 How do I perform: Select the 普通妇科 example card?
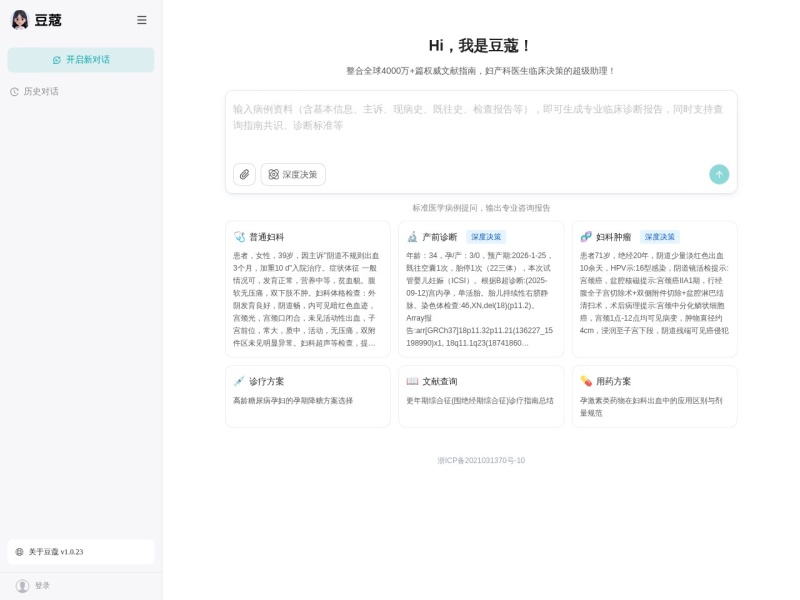[x=308, y=289]
